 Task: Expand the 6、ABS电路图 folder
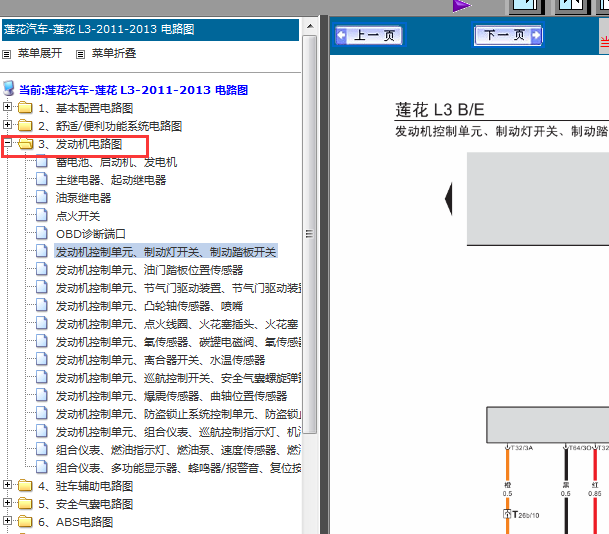[x=7, y=520]
